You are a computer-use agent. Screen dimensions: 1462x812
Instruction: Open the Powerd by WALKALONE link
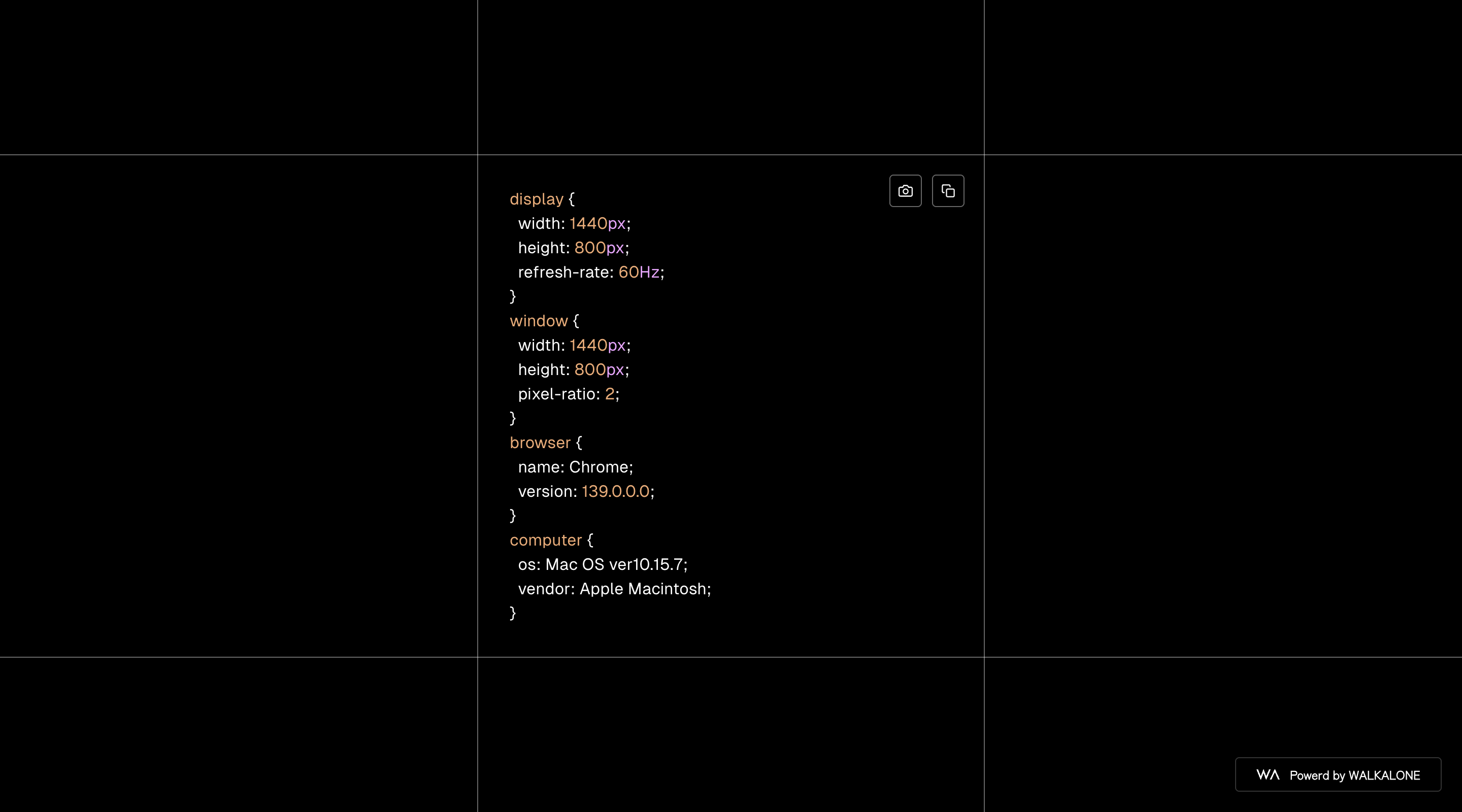pyautogui.click(x=1354, y=775)
